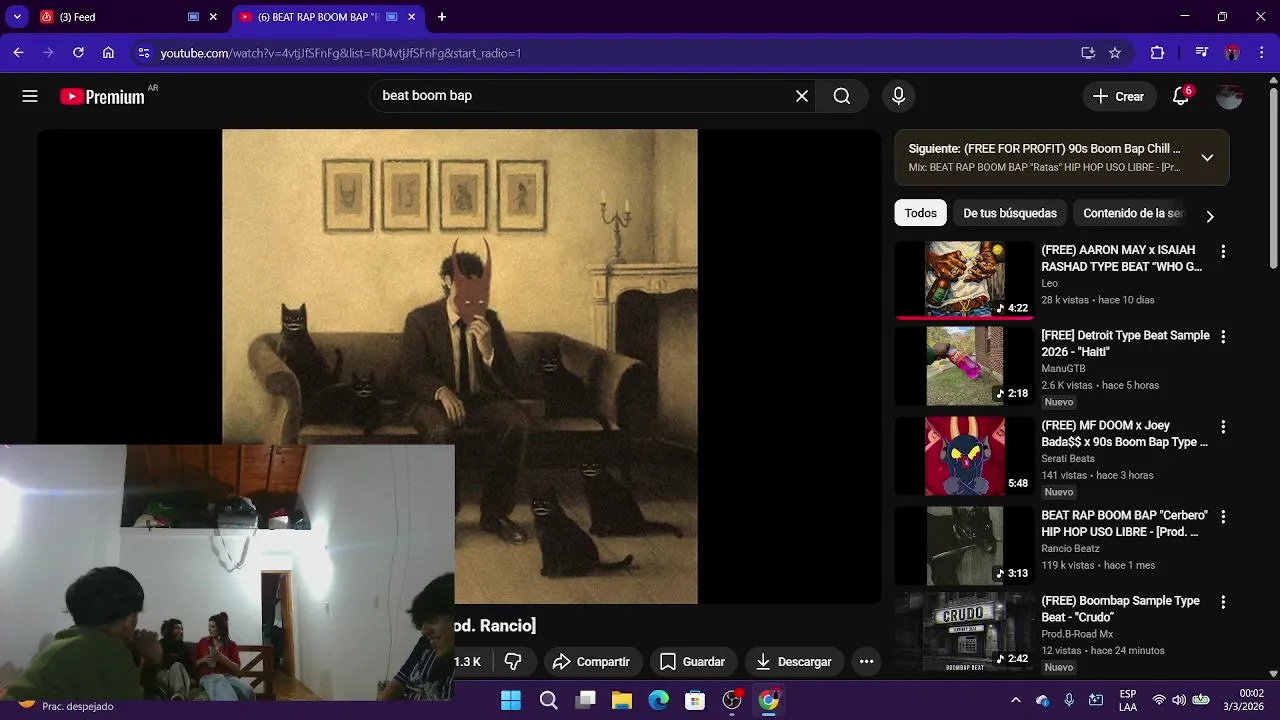The width and height of the screenshot is (1280, 720).
Task: Select Contenido de la serie chip
Action: (1132, 213)
